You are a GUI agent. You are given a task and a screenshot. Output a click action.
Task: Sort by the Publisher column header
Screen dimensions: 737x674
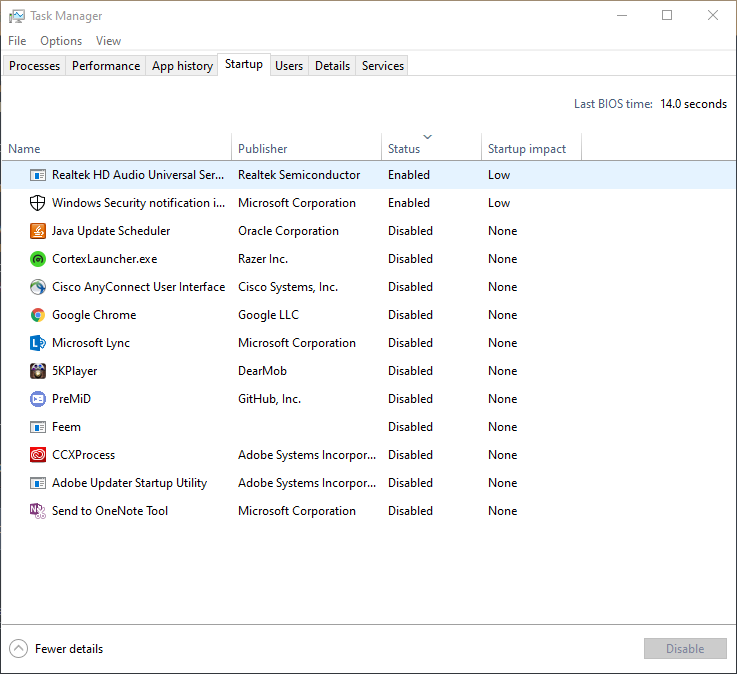coord(306,149)
